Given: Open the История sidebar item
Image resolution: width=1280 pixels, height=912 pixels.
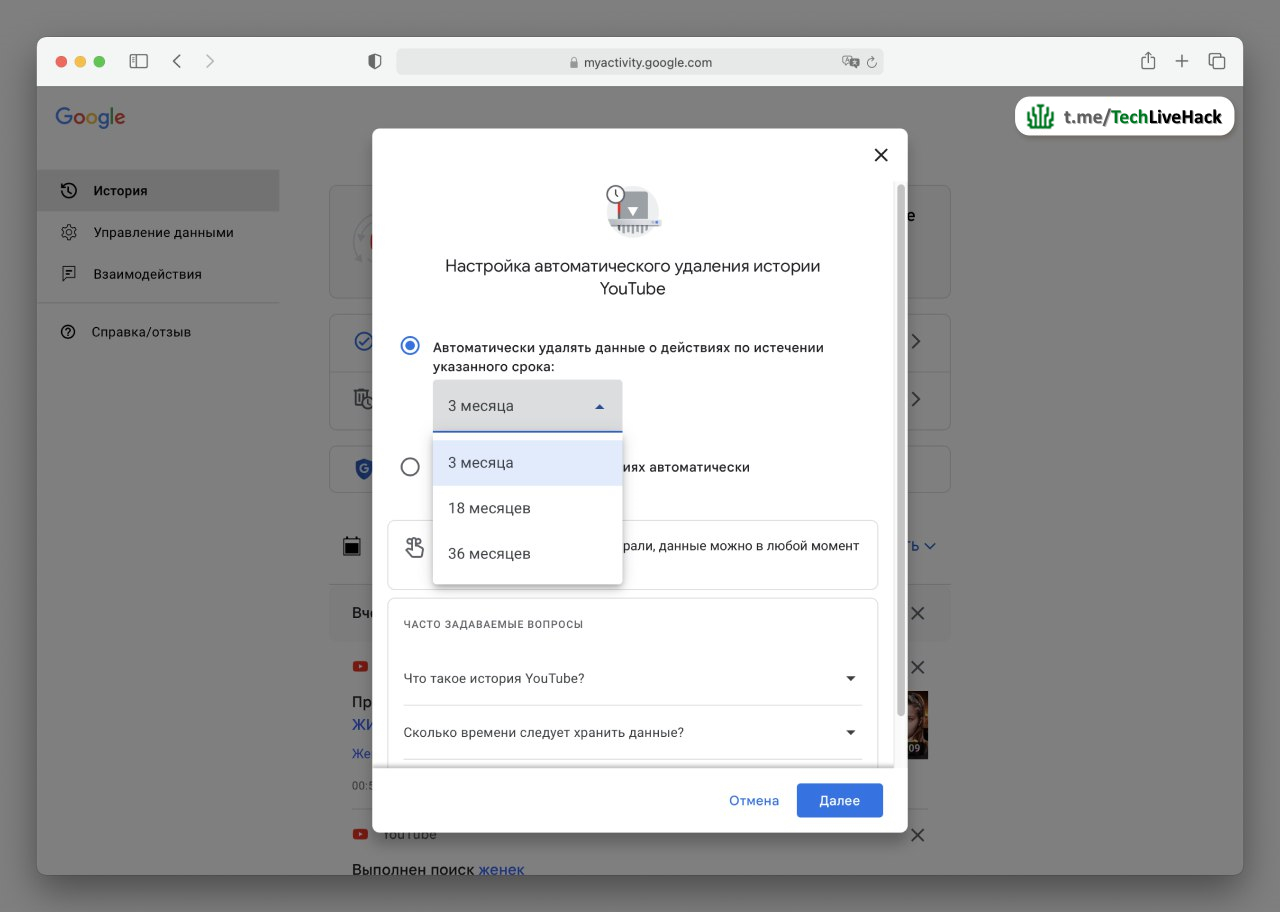Looking at the screenshot, I should [158, 190].
